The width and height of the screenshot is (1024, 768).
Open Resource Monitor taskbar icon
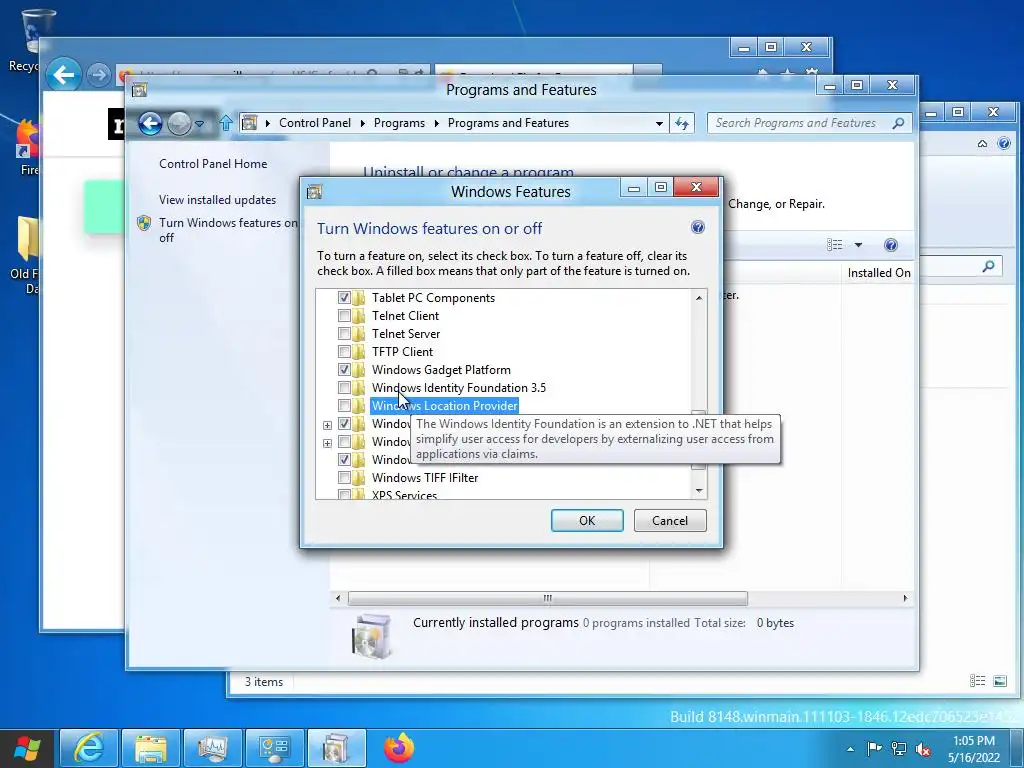213,748
